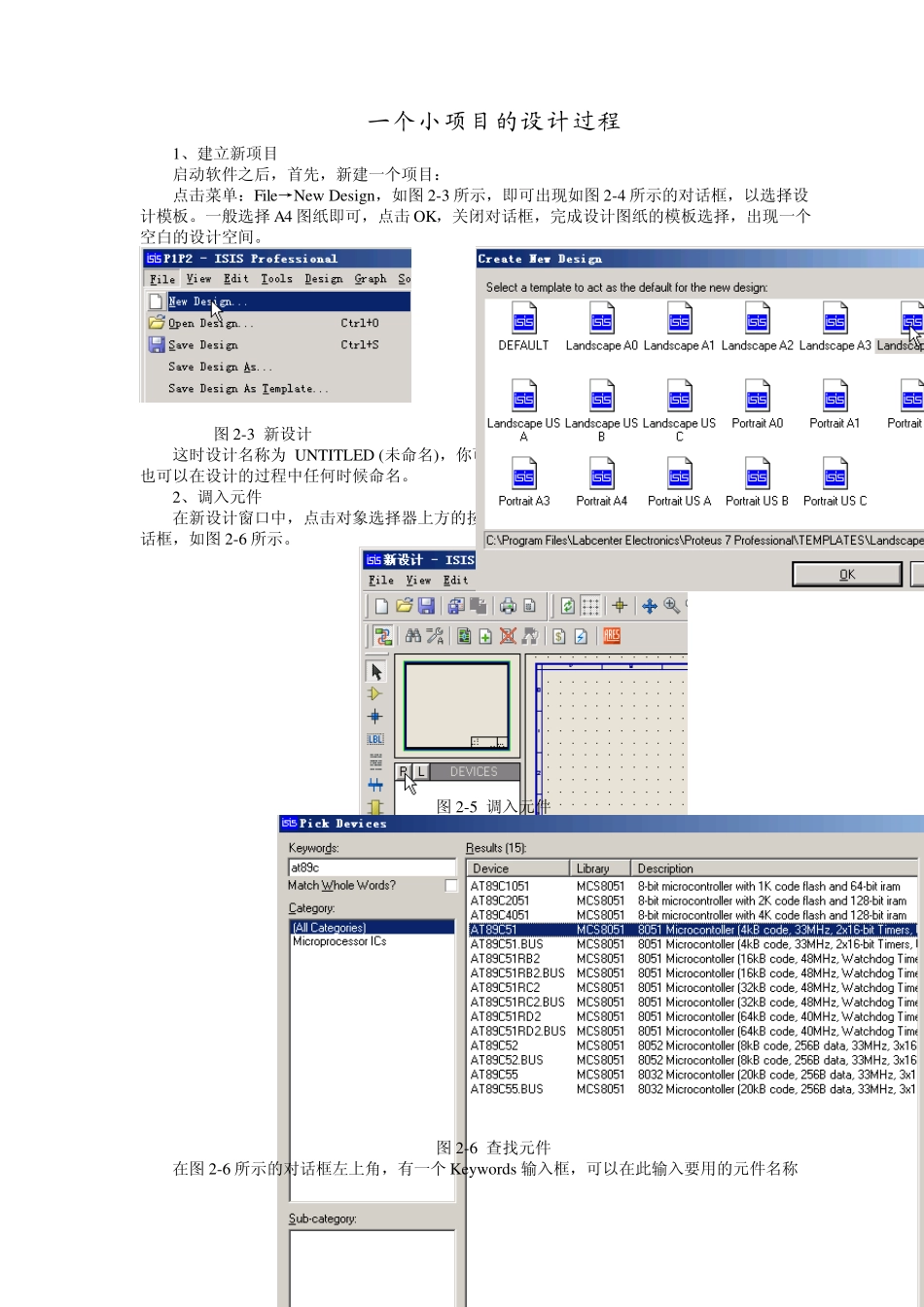Click the ARES netlist transfer icon

[x=612, y=636]
